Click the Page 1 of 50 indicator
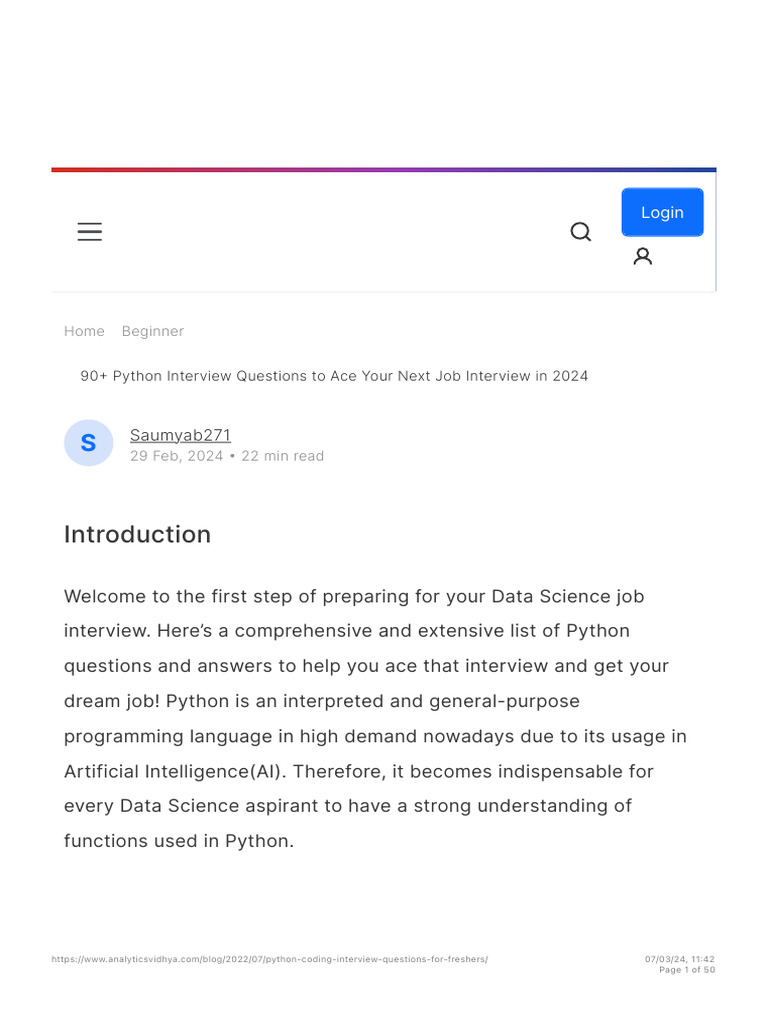This screenshot has width=768, height=1024. pyautogui.click(x=687, y=970)
